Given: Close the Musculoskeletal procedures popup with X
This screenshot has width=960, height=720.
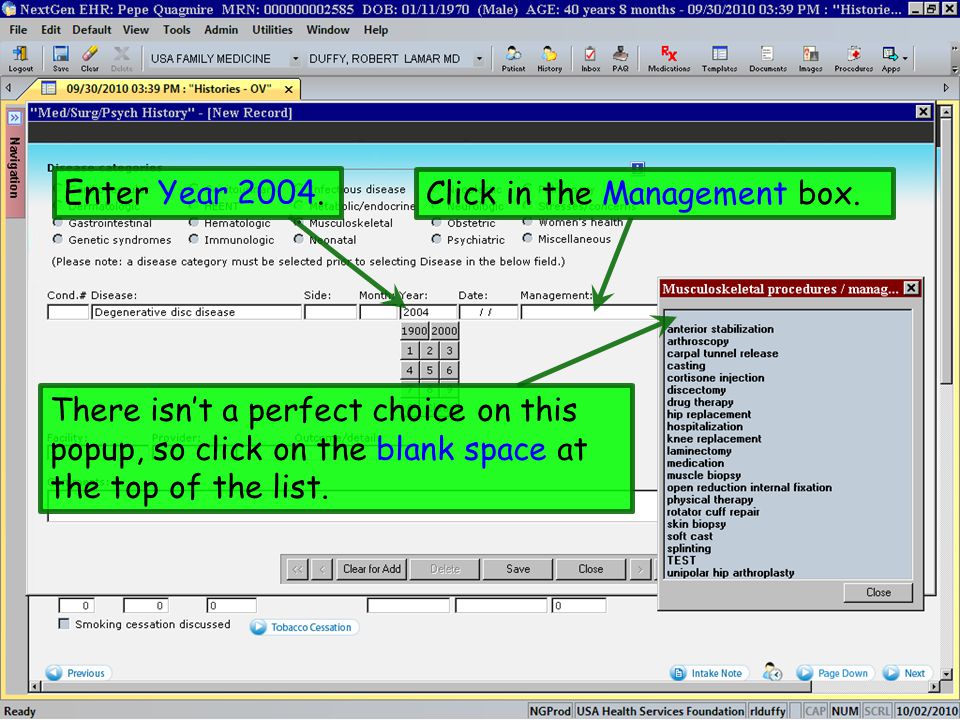Looking at the screenshot, I should tap(911, 288).
